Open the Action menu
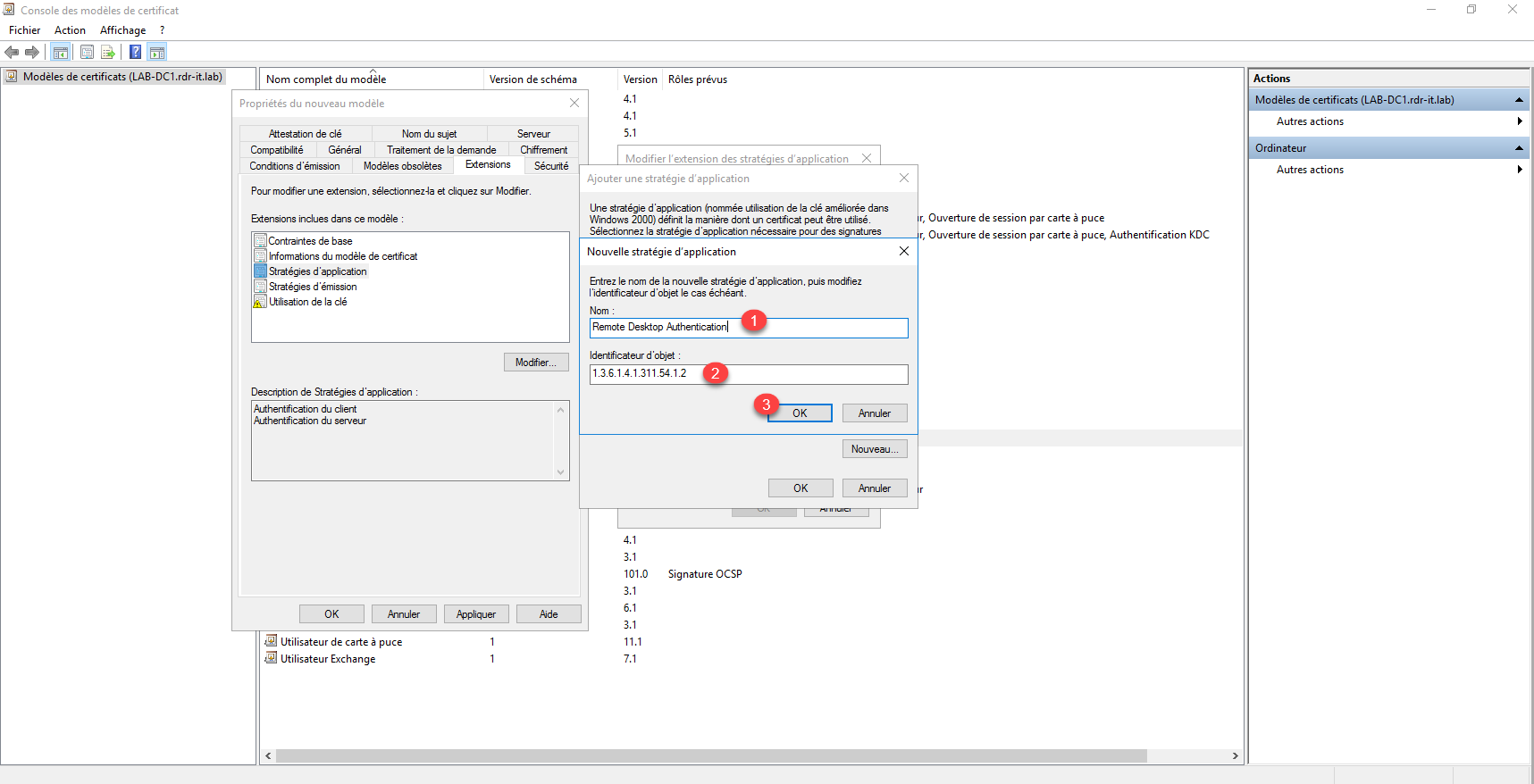Image resolution: width=1534 pixels, height=784 pixels. (x=70, y=30)
